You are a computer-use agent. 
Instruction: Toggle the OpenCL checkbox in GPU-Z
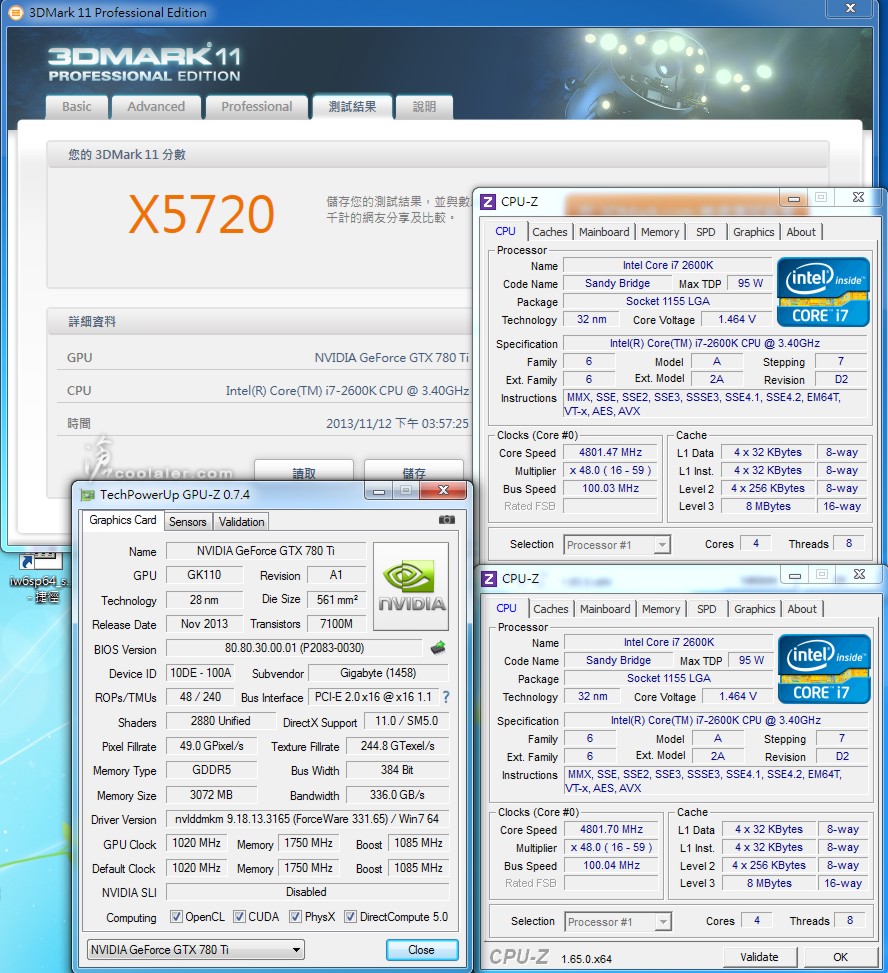pos(176,917)
